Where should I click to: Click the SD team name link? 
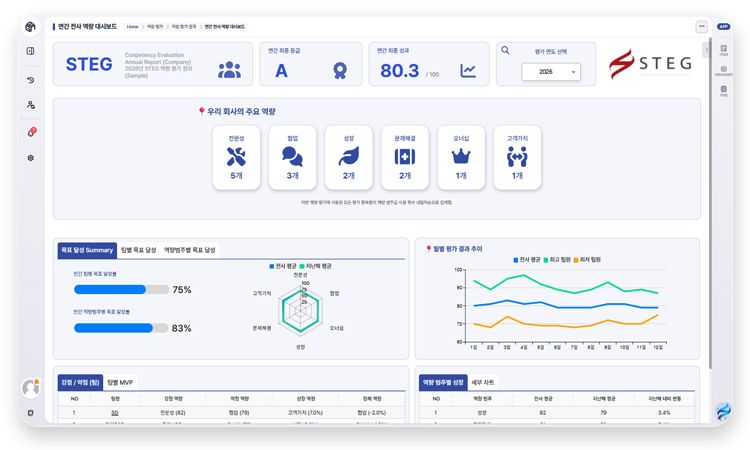coord(115,413)
